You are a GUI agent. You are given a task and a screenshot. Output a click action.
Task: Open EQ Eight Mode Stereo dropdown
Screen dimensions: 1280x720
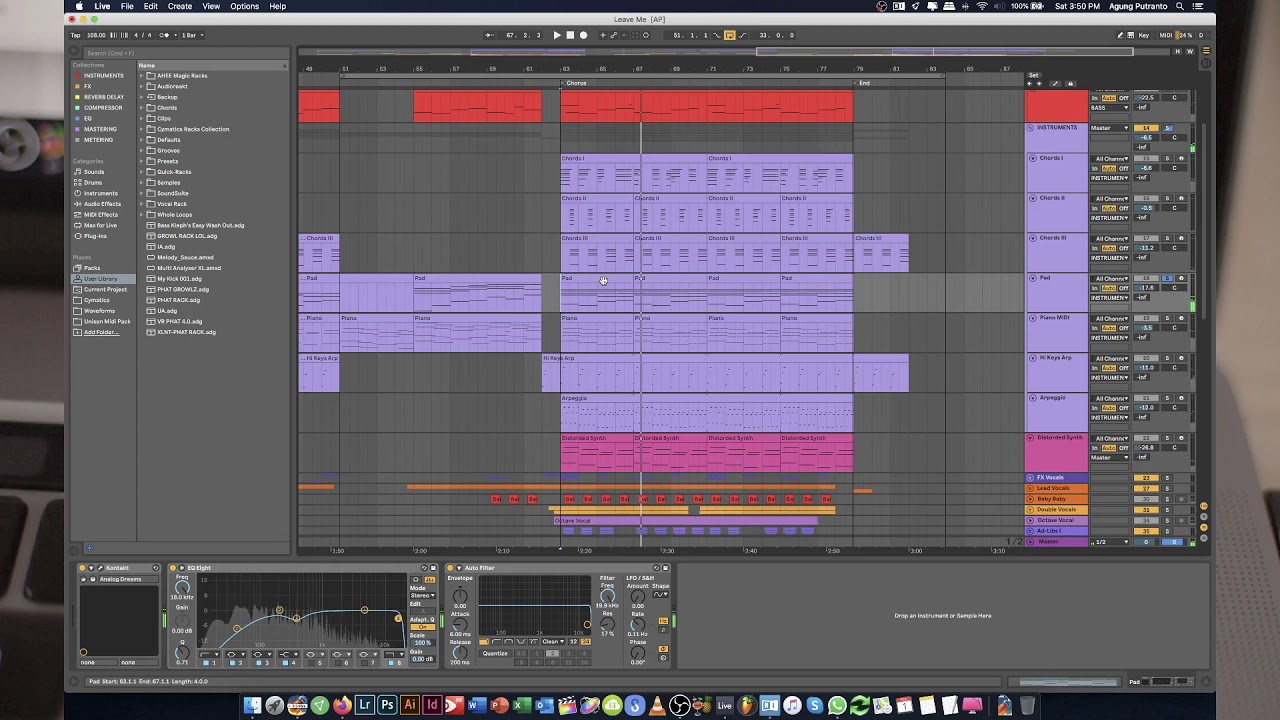[422, 595]
